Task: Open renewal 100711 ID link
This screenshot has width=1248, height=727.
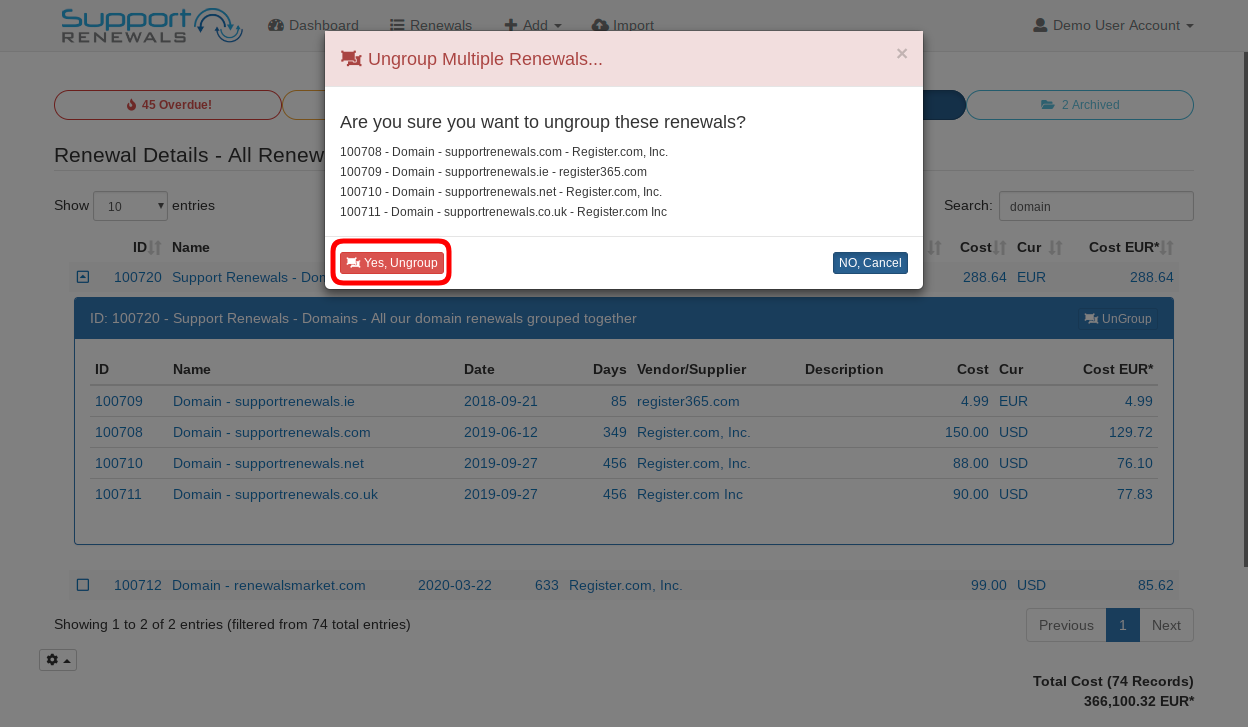Action: click(x=119, y=494)
